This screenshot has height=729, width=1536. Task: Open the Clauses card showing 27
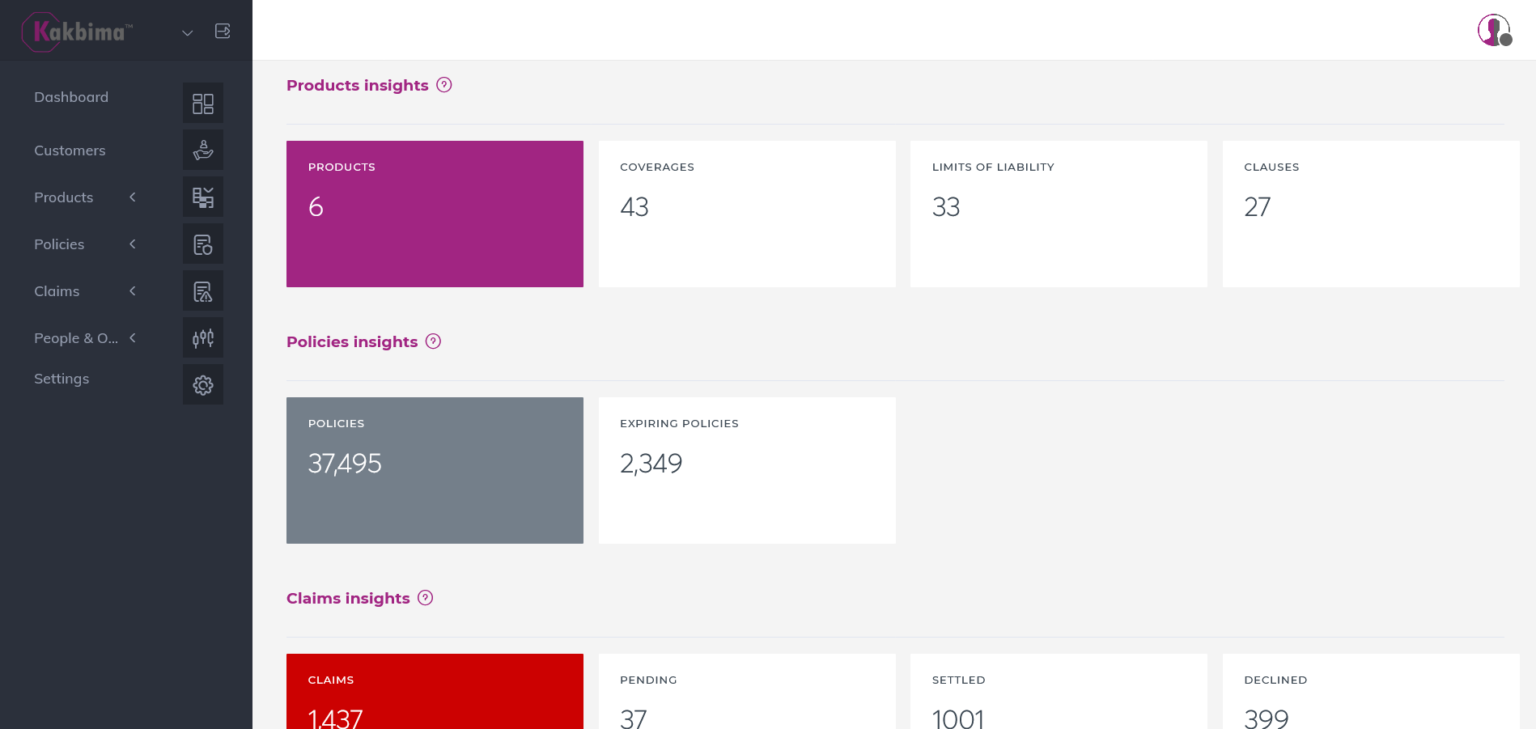(x=1371, y=214)
